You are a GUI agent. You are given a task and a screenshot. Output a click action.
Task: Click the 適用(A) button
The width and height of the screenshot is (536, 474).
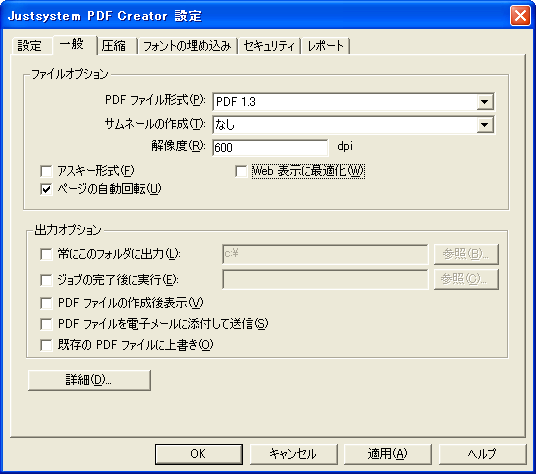coord(388,454)
